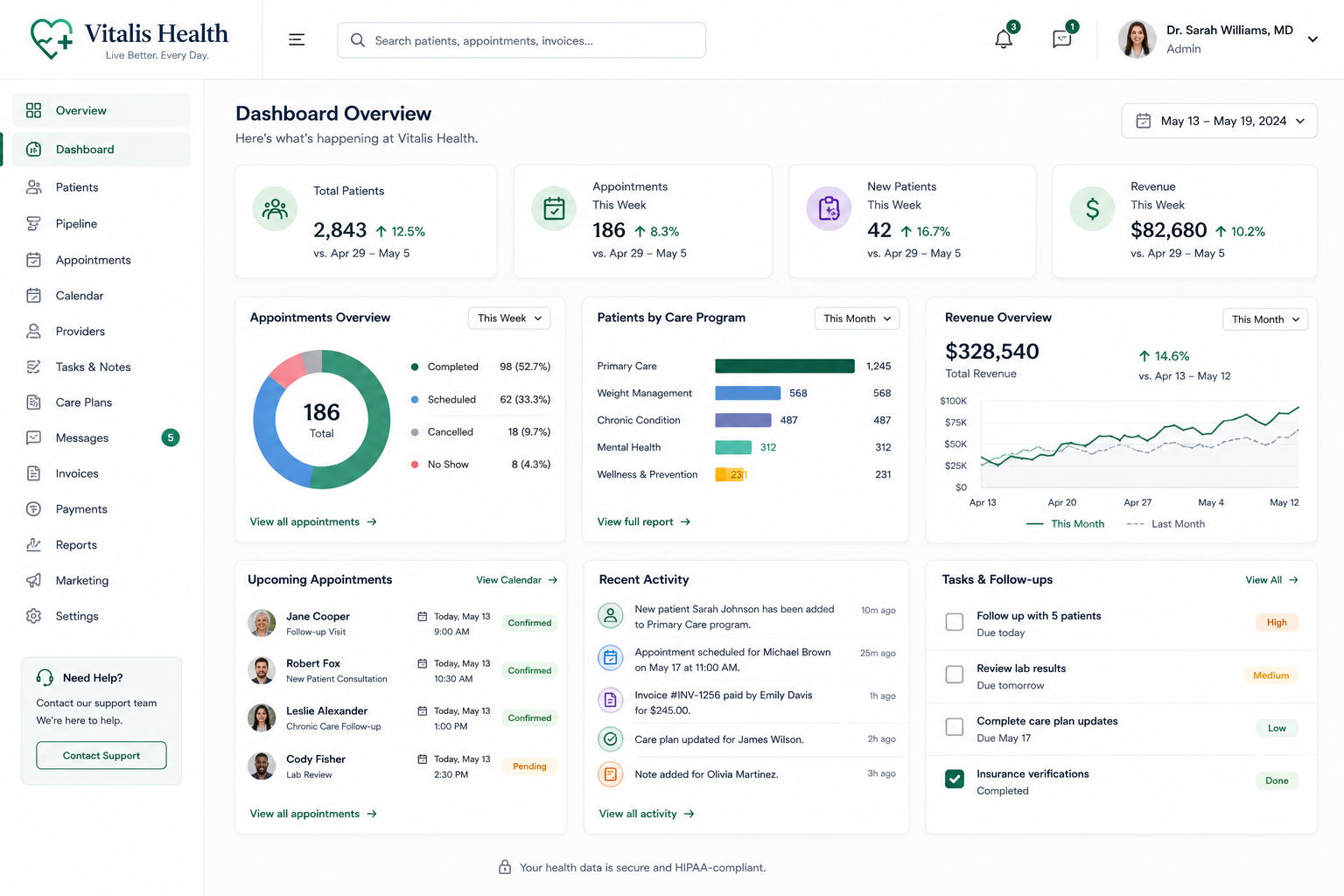This screenshot has width=1344, height=896.
Task: Click the Contact Support button
Action: [101, 755]
